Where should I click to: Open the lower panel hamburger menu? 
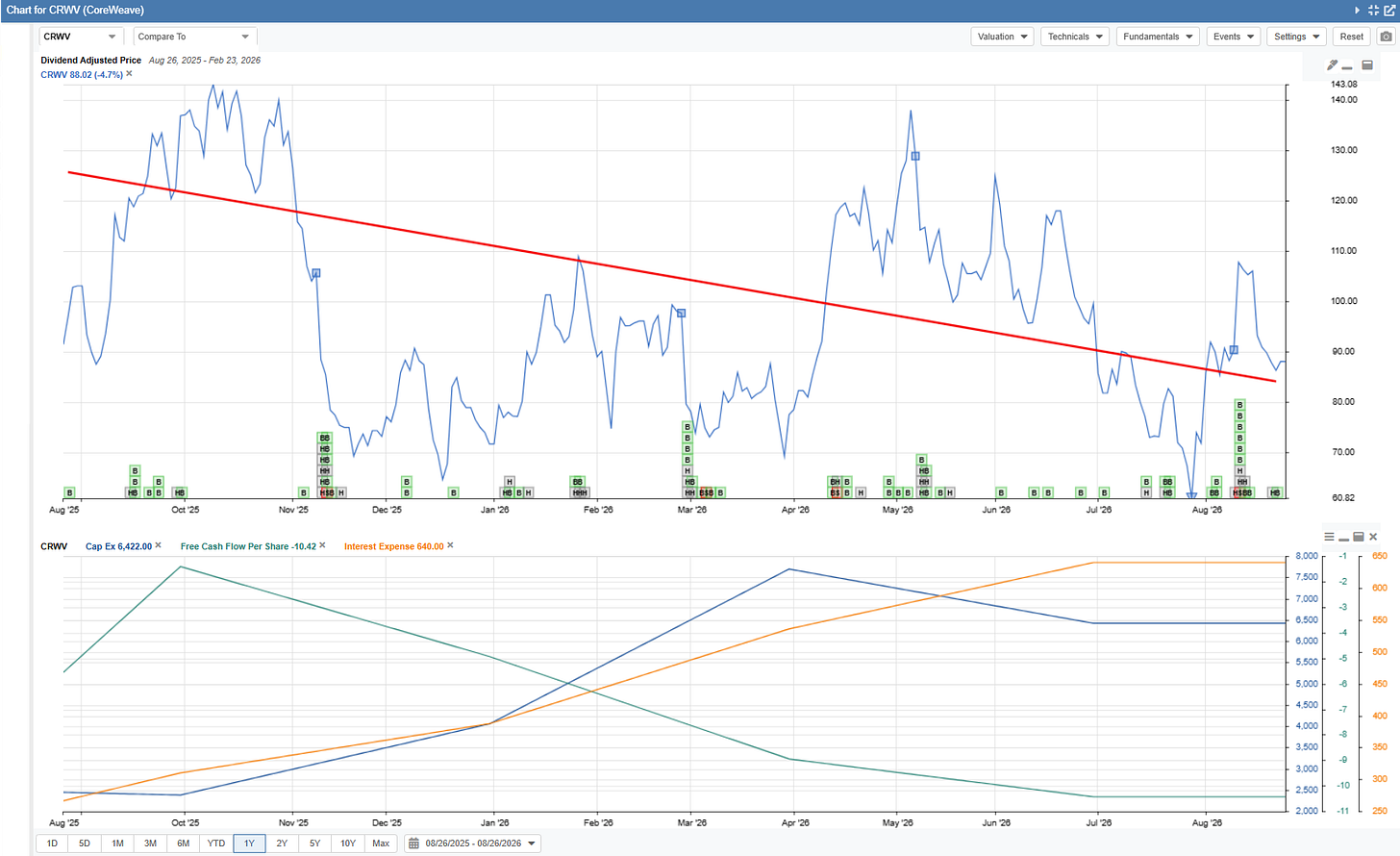coord(1329,537)
